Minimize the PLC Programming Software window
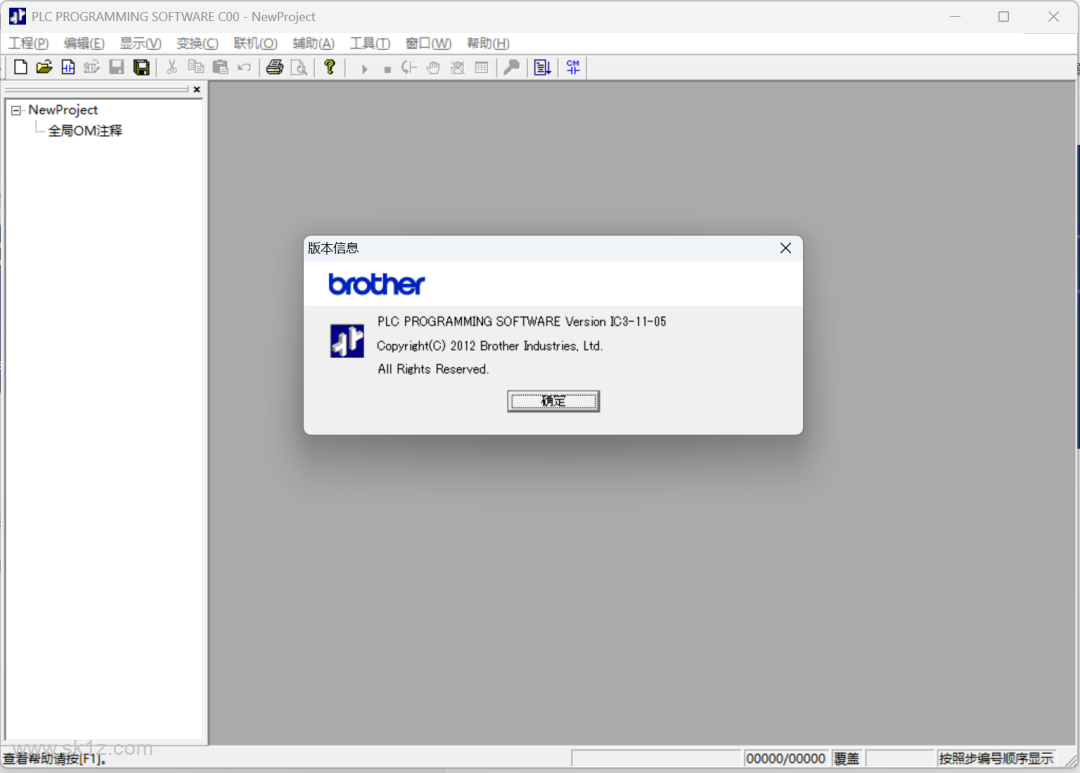This screenshot has height=773, width=1080. pyautogui.click(x=955, y=17)
